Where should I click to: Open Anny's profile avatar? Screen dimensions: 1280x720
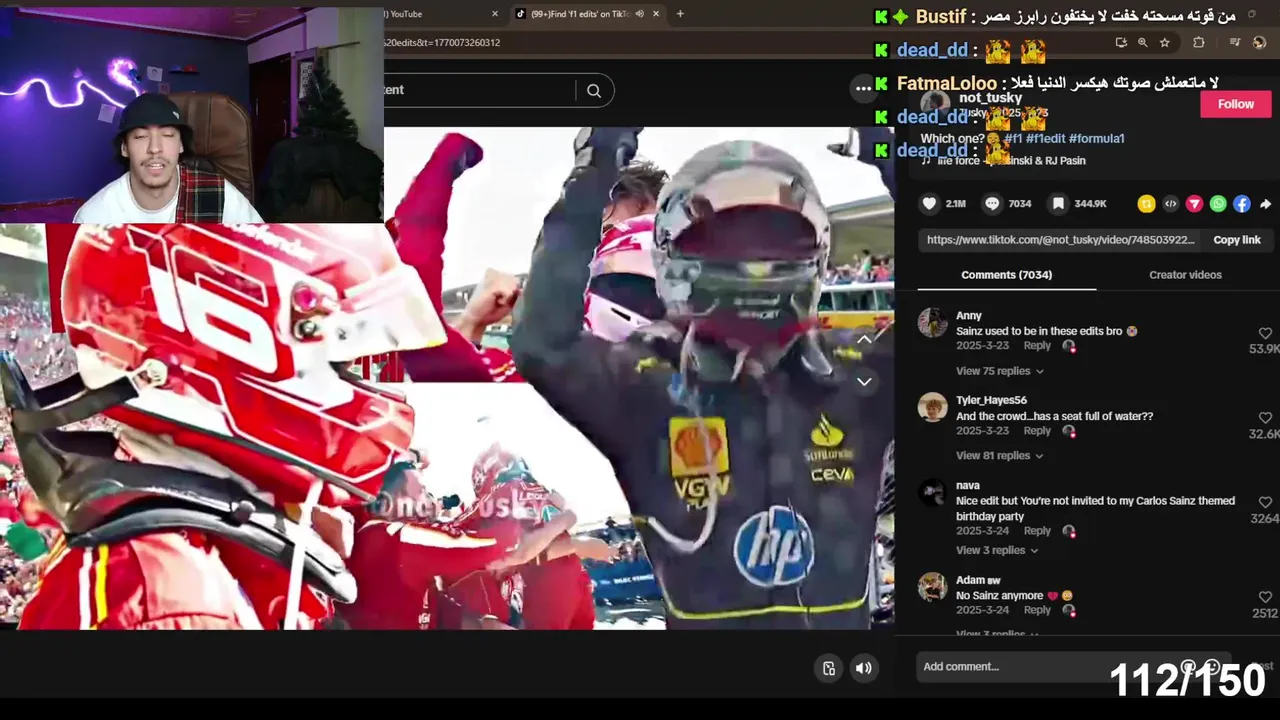pos(932,322)
